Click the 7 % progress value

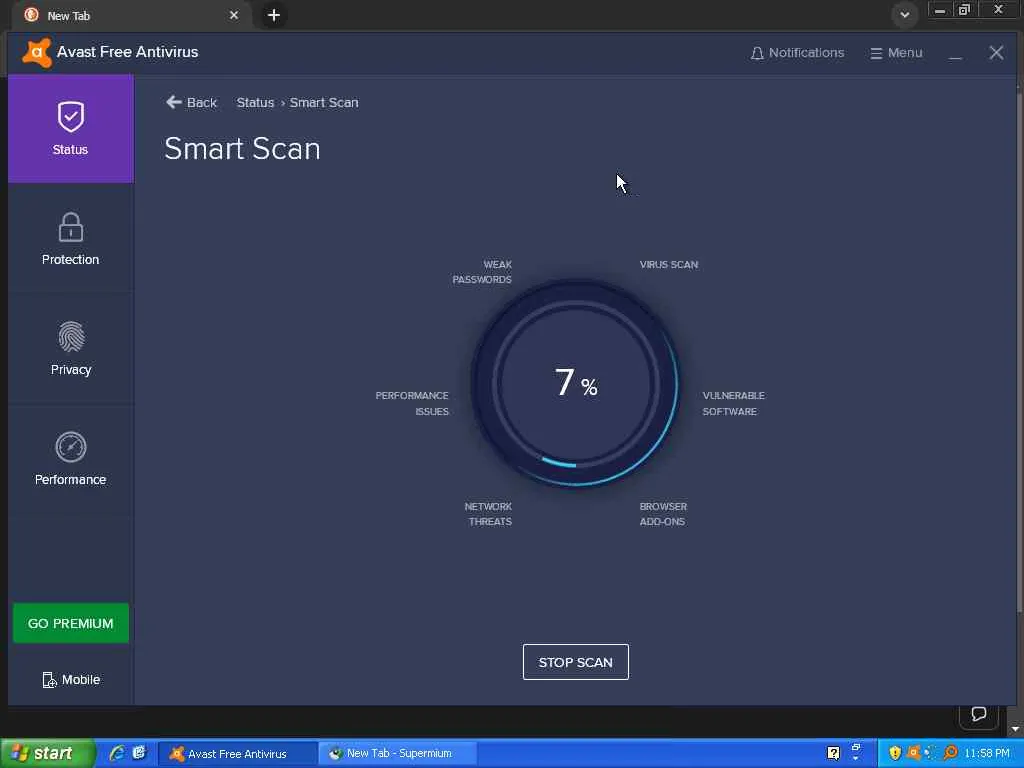click(575, 383)
